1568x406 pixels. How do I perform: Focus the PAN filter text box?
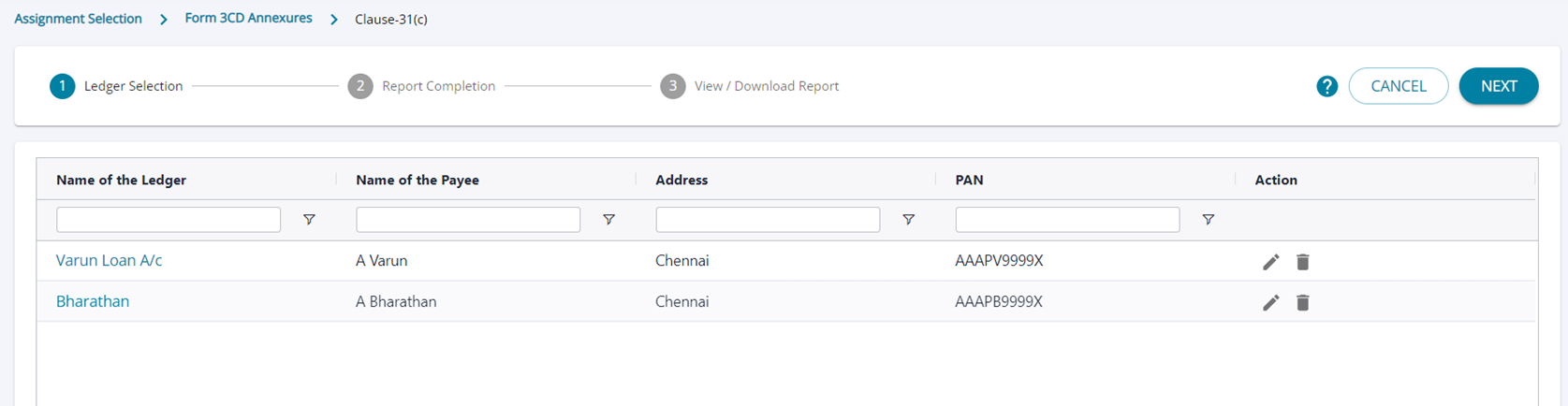[1067, 220]
